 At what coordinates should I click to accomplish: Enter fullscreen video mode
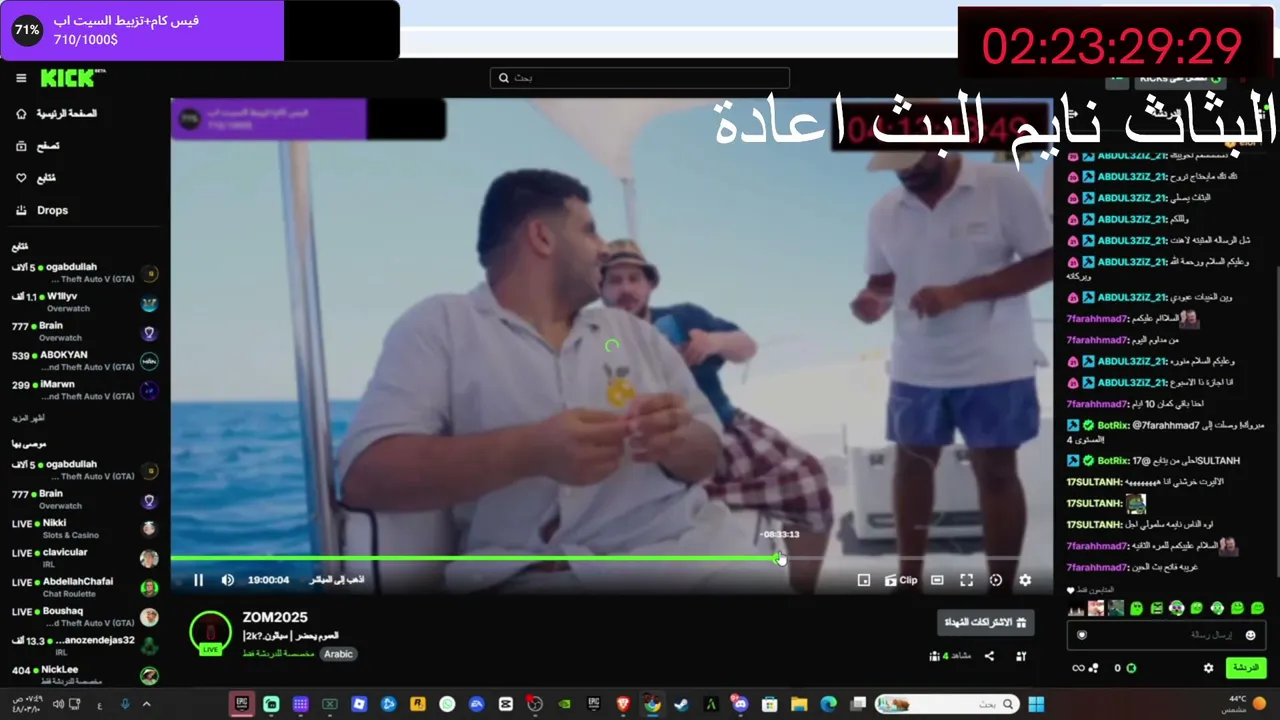click(966, 580)
